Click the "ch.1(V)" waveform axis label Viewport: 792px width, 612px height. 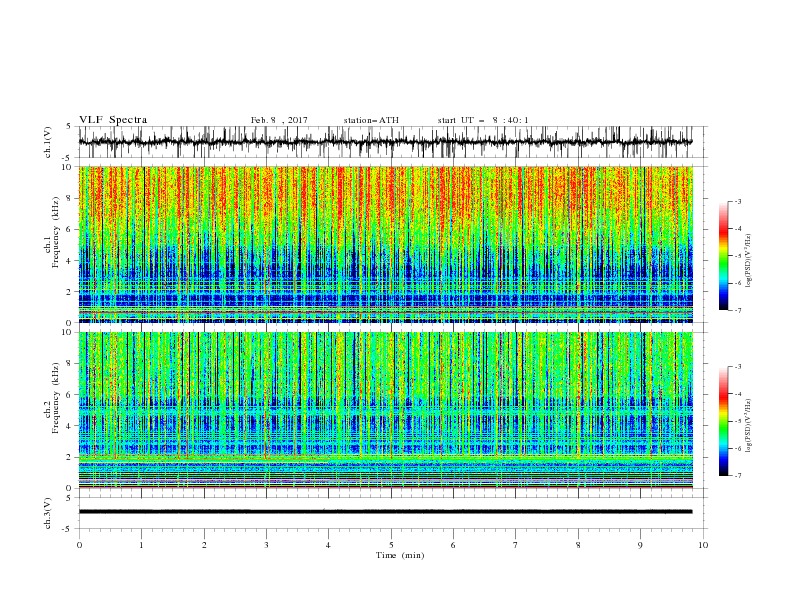[x=48, y=142]
